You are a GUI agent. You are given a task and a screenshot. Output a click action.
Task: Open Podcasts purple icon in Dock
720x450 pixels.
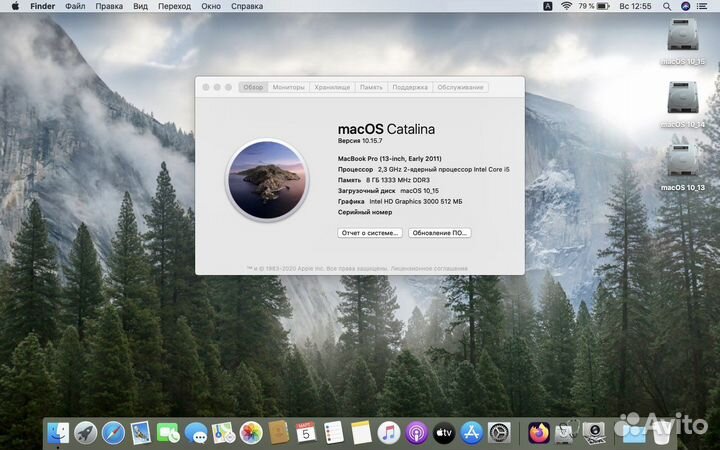[416, 433]
